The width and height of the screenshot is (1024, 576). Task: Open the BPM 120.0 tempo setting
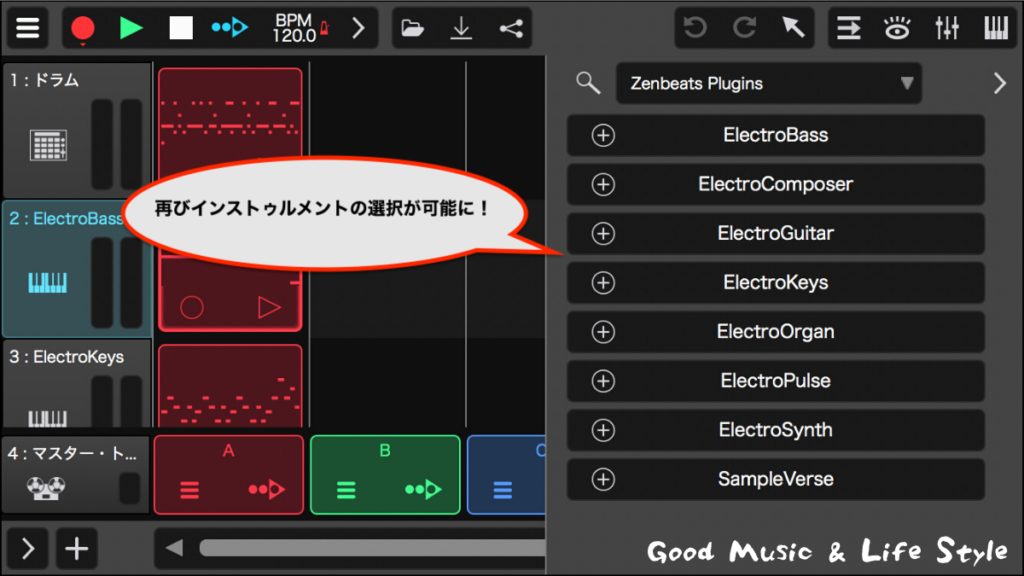pyautogui.click(x=293, y=28)
